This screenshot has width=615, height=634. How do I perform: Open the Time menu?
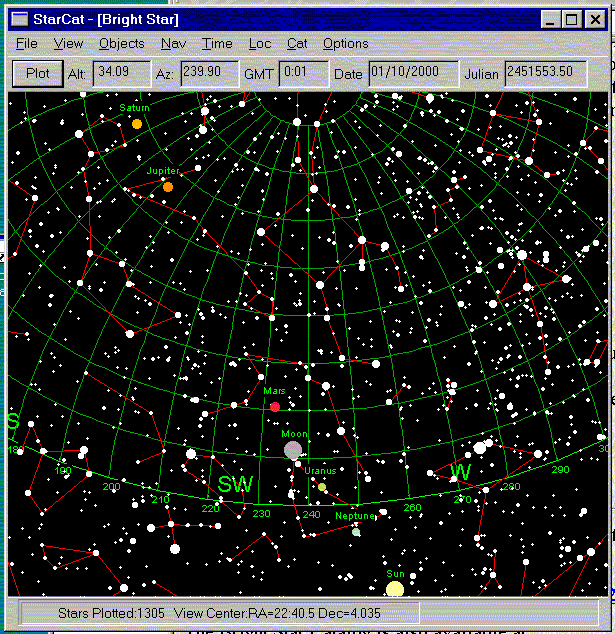[217, 43]
